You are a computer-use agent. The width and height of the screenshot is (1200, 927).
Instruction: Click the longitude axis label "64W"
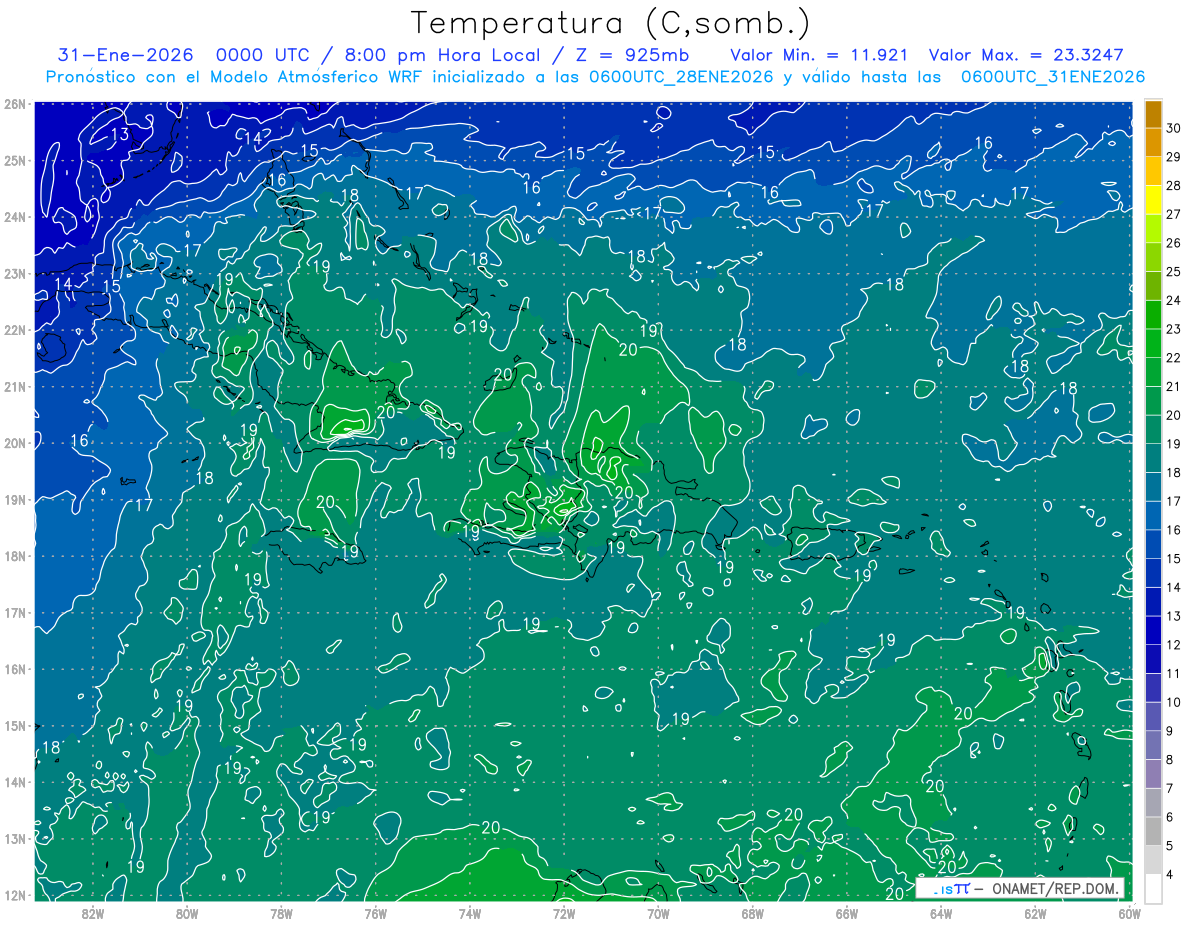click(941, 912)
